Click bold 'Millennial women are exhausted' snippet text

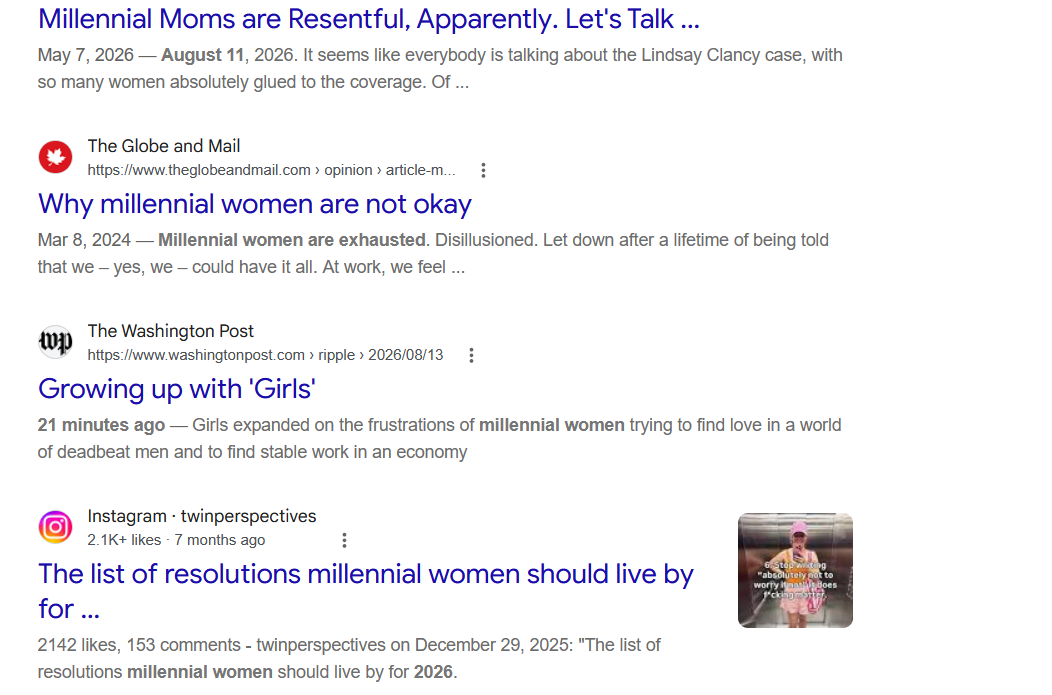(292, 240)
